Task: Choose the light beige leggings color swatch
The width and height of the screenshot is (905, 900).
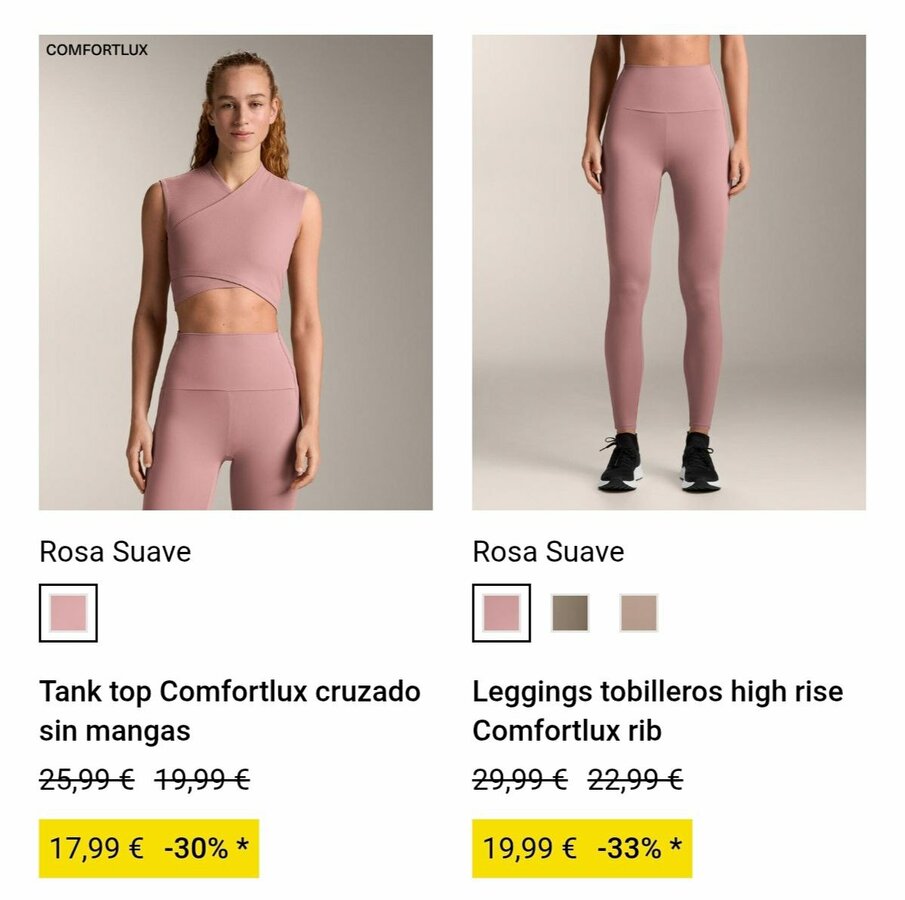Action: (638, 612)
